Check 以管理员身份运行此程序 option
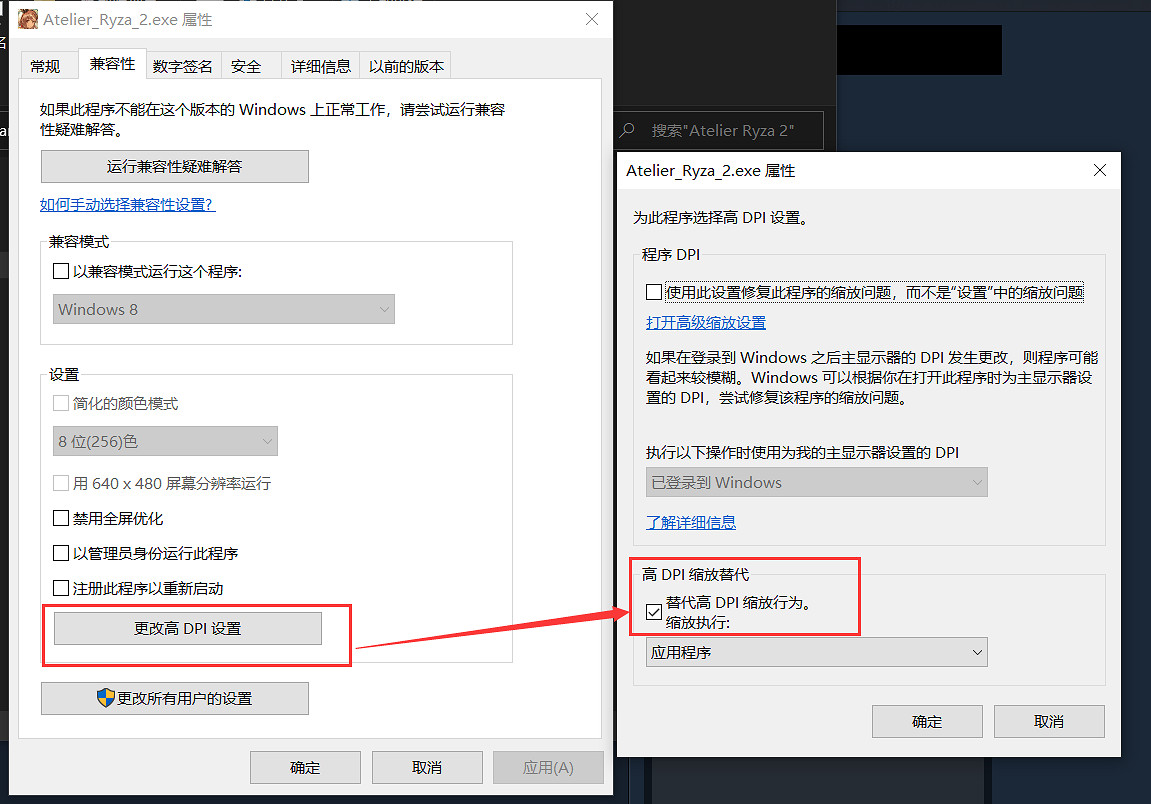This screenshot has height=804, width=1151. coord(61,553)
